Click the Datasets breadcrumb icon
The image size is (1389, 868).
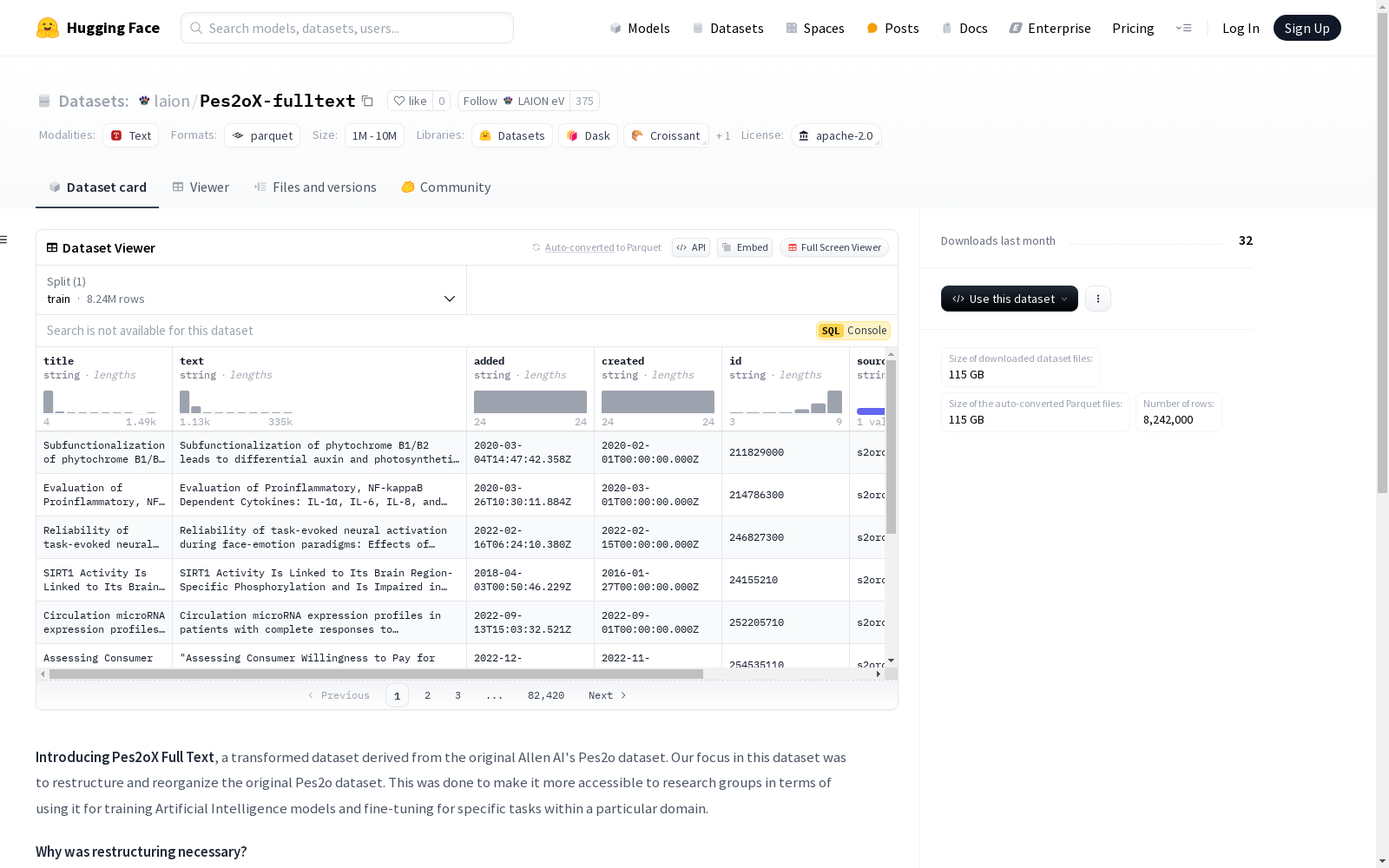44,101
